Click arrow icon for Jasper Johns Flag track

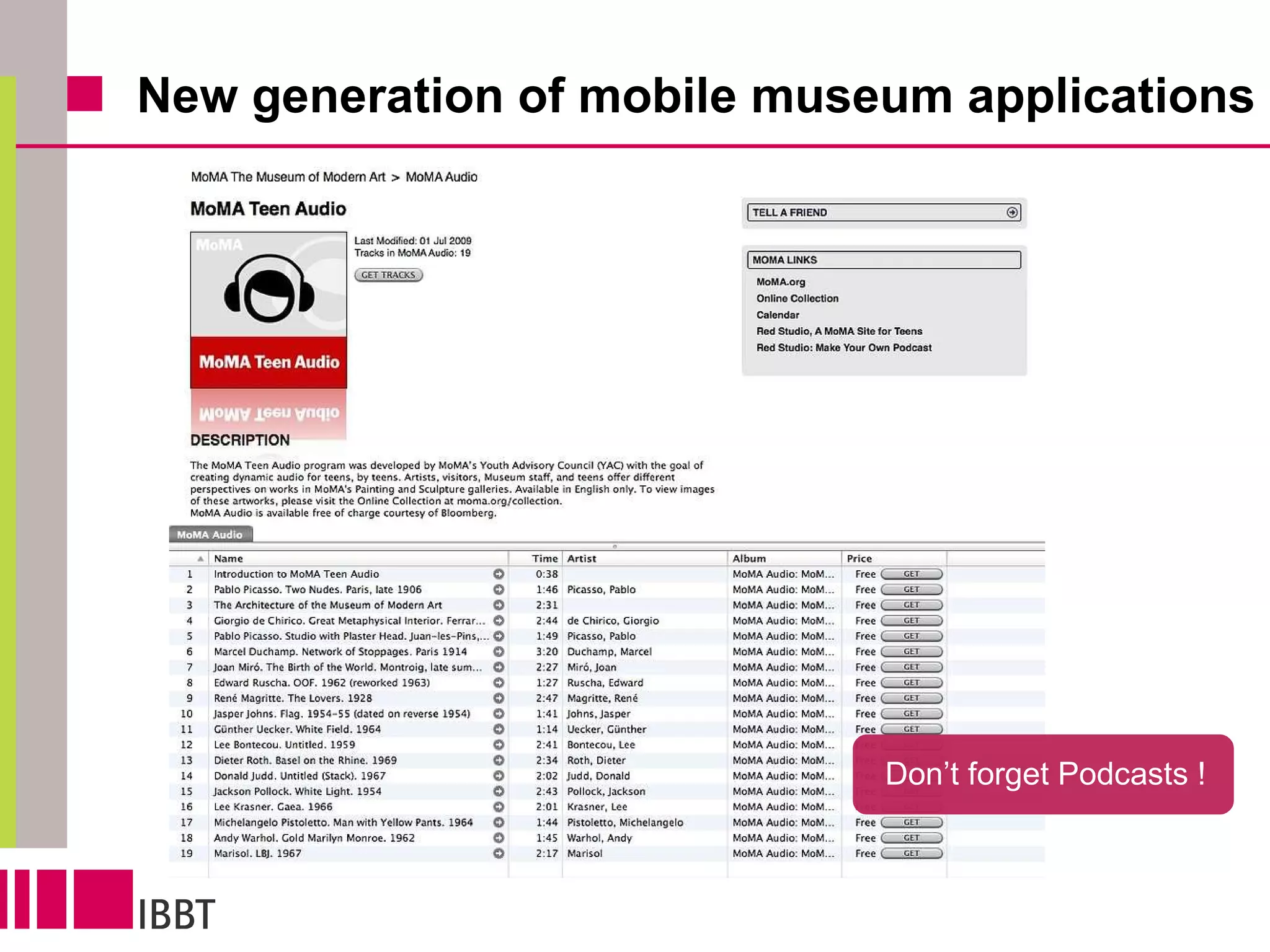click(499, 713)
